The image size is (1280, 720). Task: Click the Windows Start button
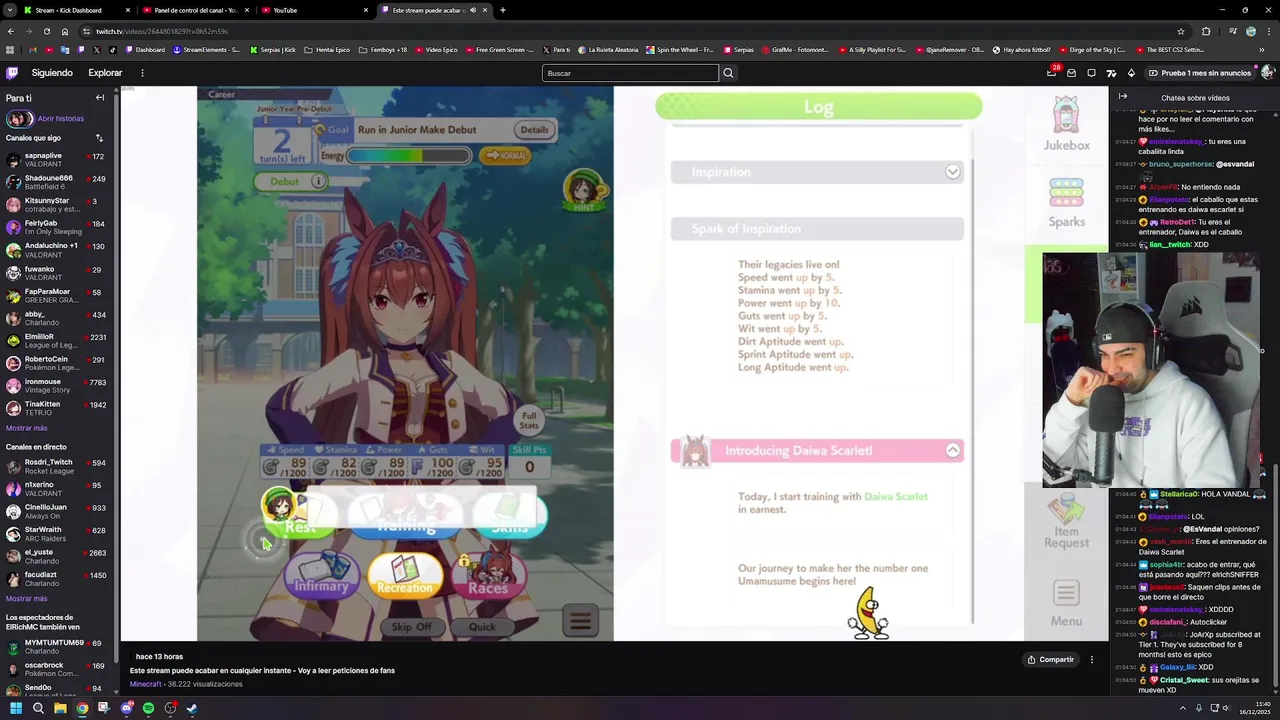pyautogui.click(x=16, y=708)
